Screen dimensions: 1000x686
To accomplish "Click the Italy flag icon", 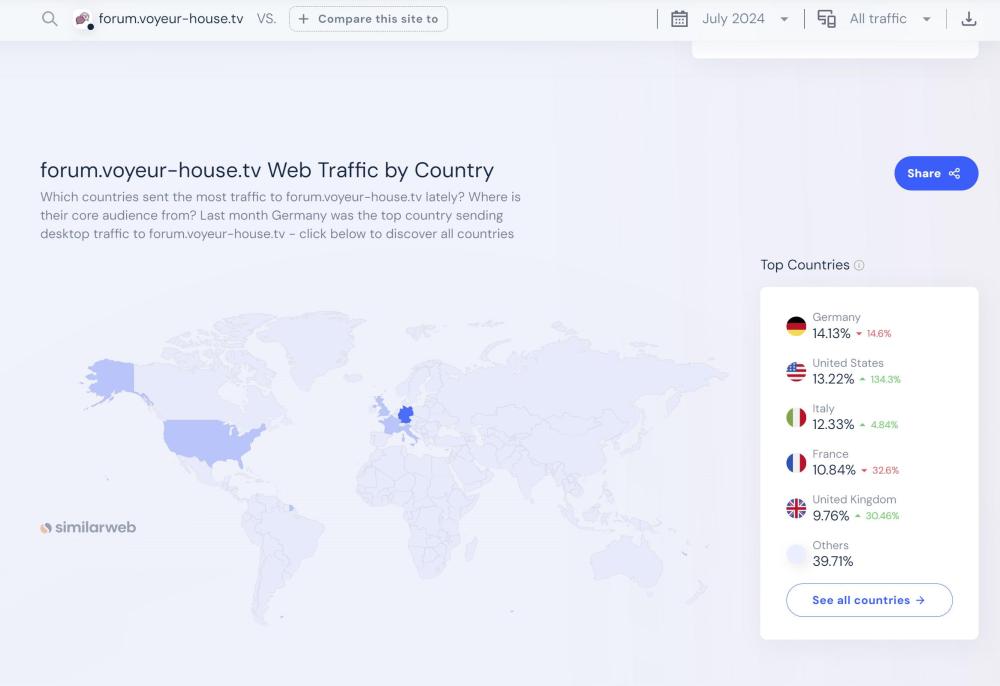I will point(796,418).
